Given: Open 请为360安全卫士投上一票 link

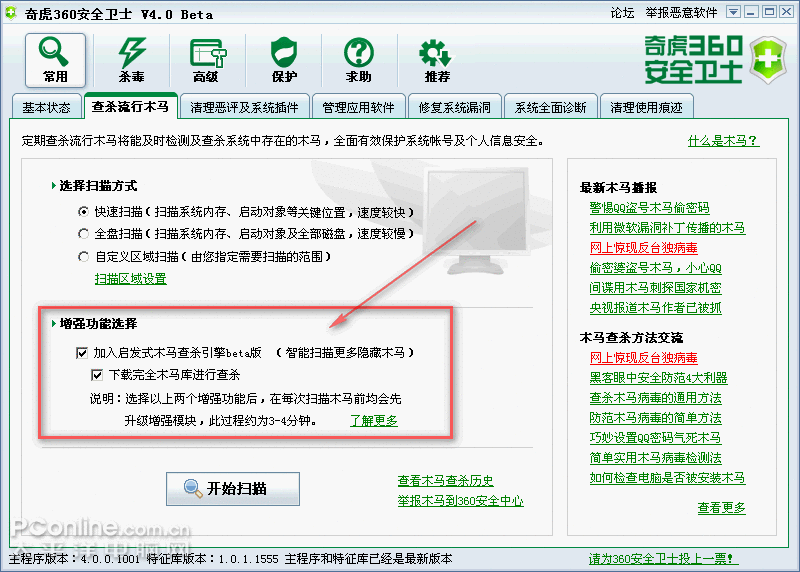Looking at the screenshot, I should (662, 559).
